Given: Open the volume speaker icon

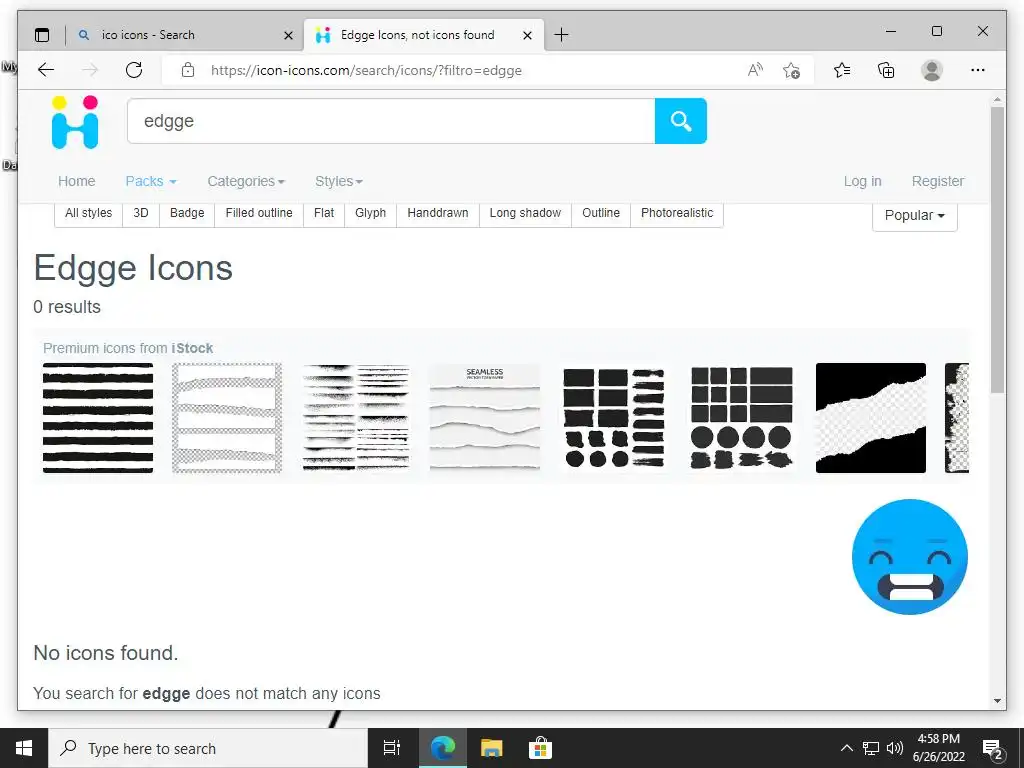Looking at the screenshot, I should pyautogui.click(x=895, y=748).
